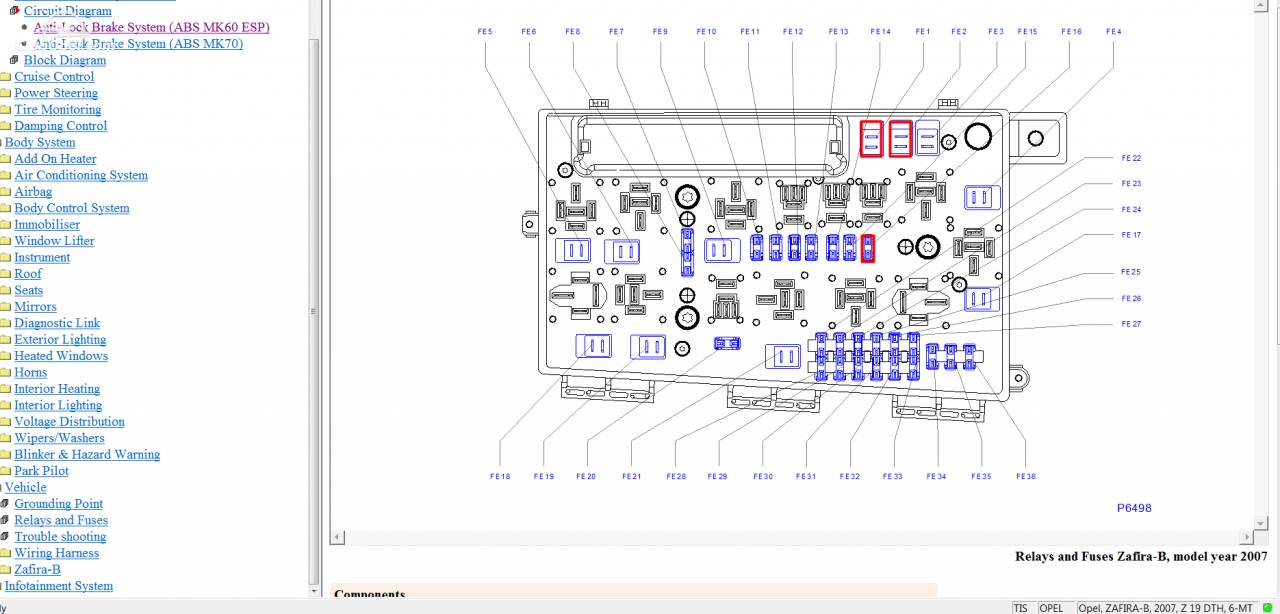Open the Grounding Point link
This screenshot has width=1280, height=614.
click(x=58, y=504)
